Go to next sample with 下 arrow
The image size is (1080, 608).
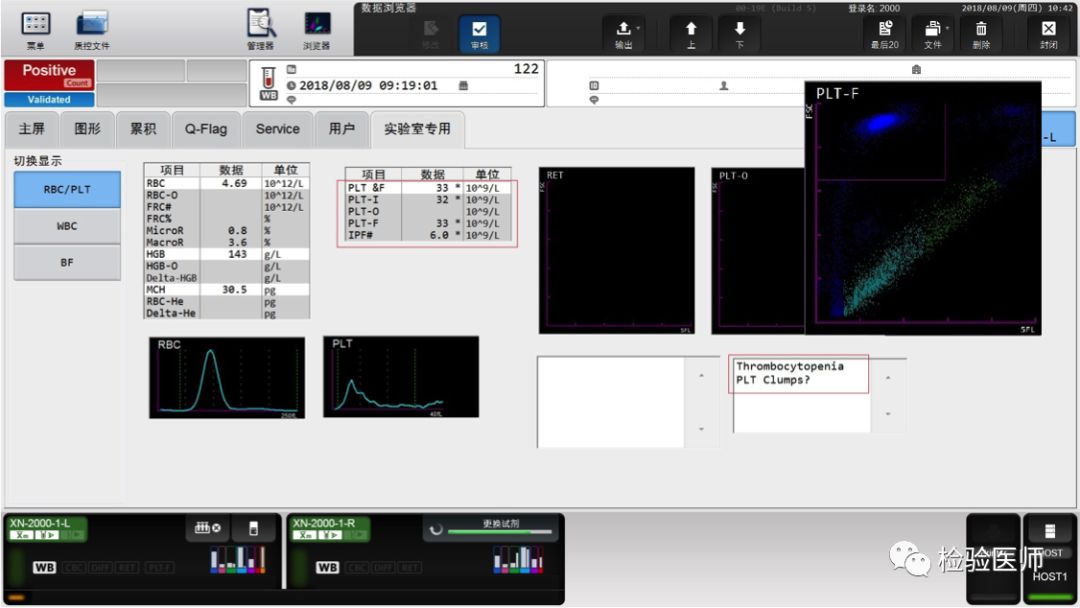[739, 33]
